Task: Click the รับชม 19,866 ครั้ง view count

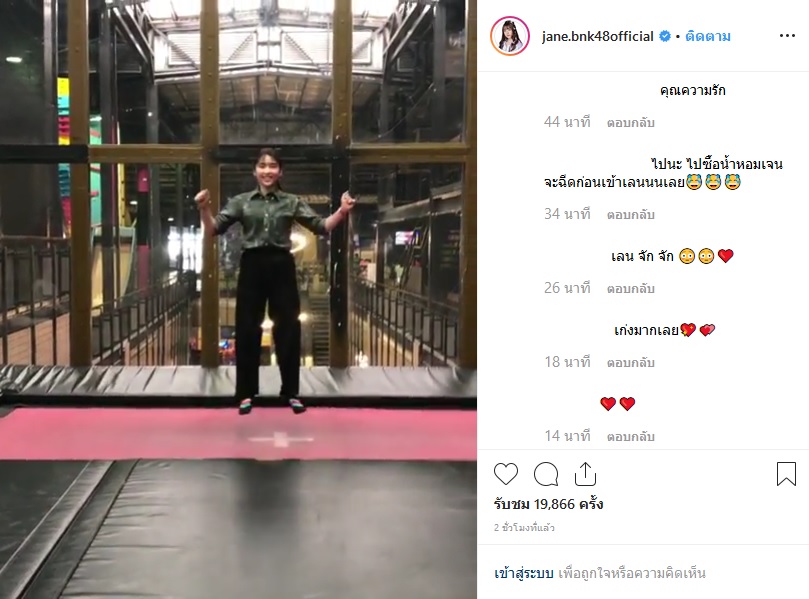Action: tap(548, 504)
